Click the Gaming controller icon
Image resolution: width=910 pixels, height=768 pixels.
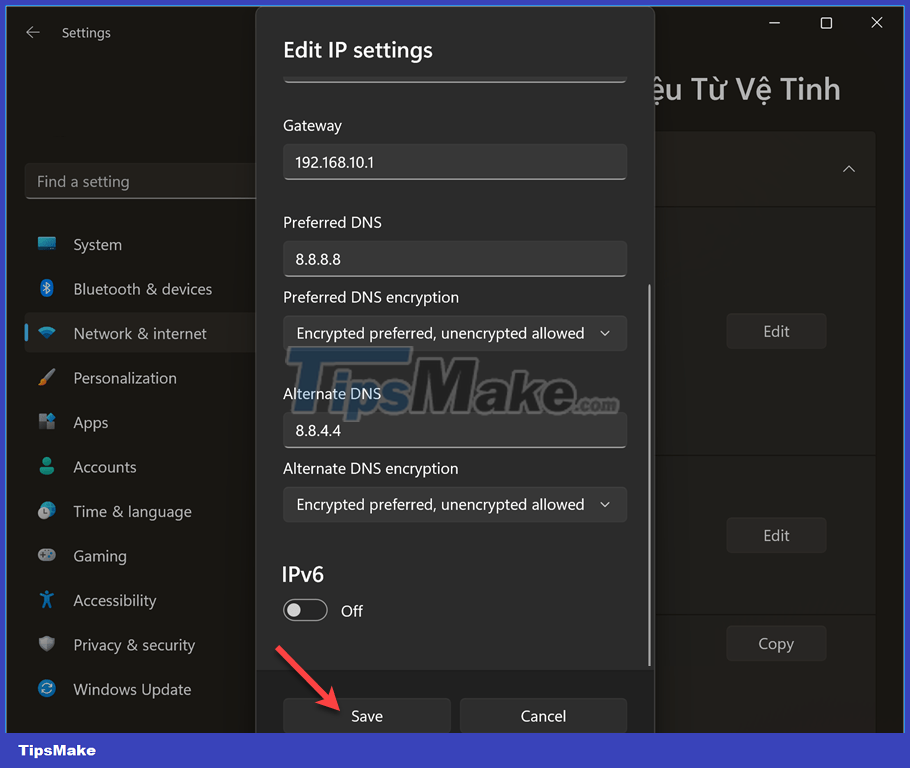pyautogui.click(x=46, y=556)
